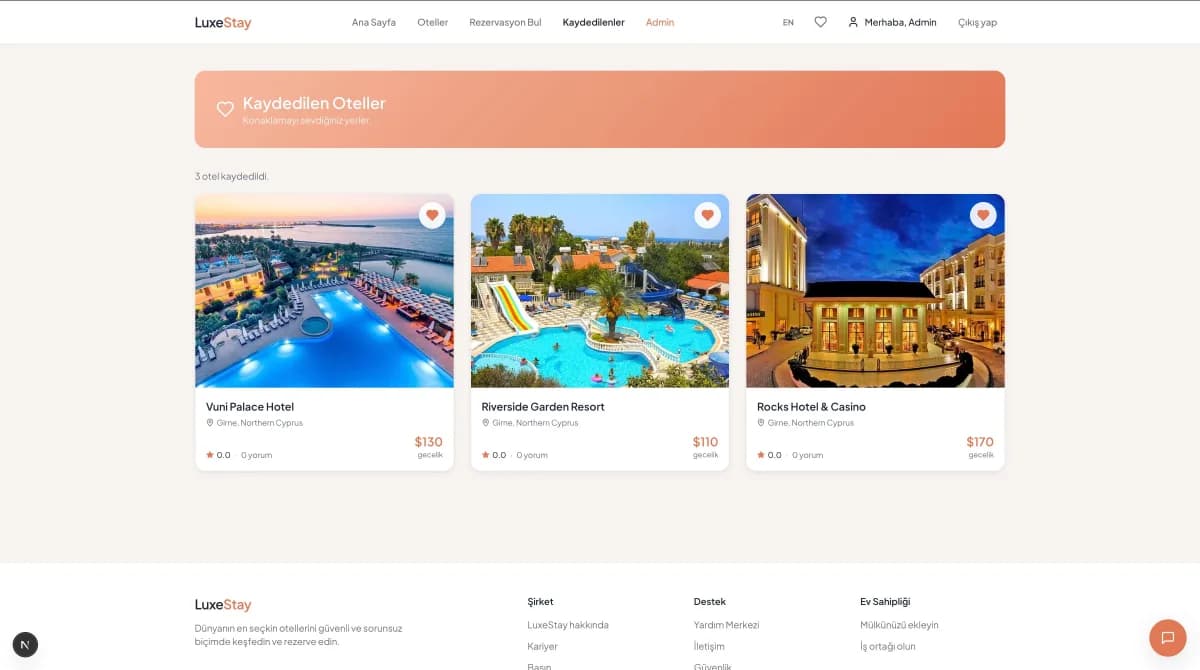The width and height of the screenshot is (1200, 670).
Task: Open Rezervasyon Bul page
Action: pyautogui.click(x=505, y=22)
